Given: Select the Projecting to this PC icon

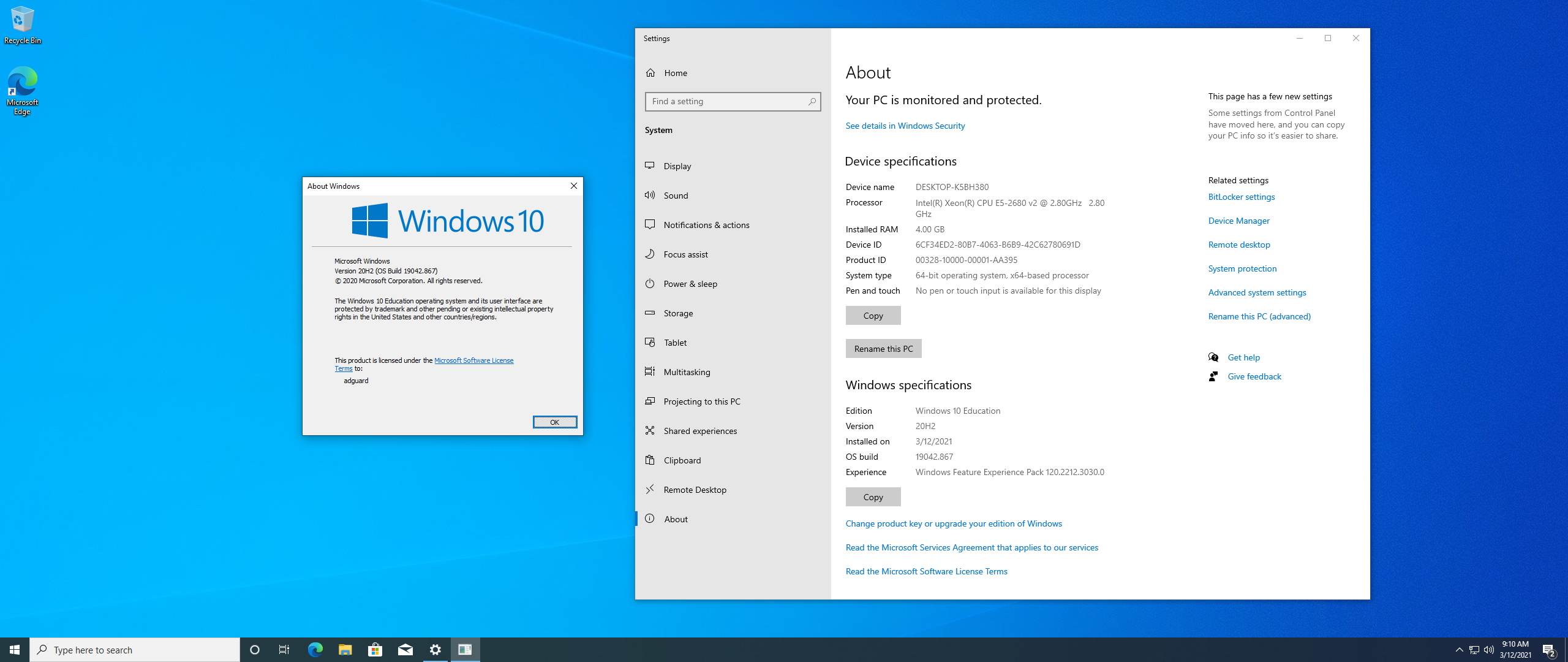Looking at the screenshot, I should pos(650,401).
